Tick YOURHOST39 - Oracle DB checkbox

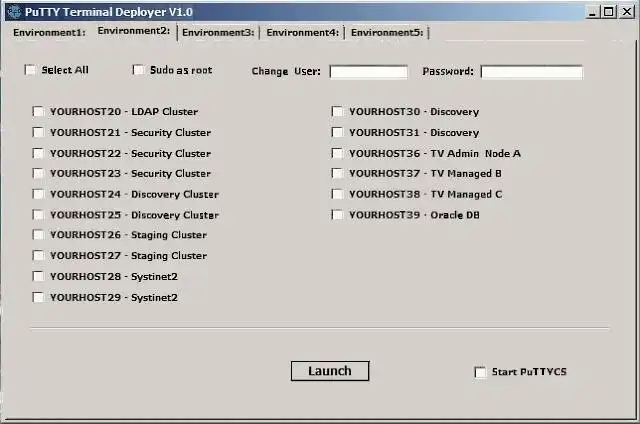click(x=338, y=215)
